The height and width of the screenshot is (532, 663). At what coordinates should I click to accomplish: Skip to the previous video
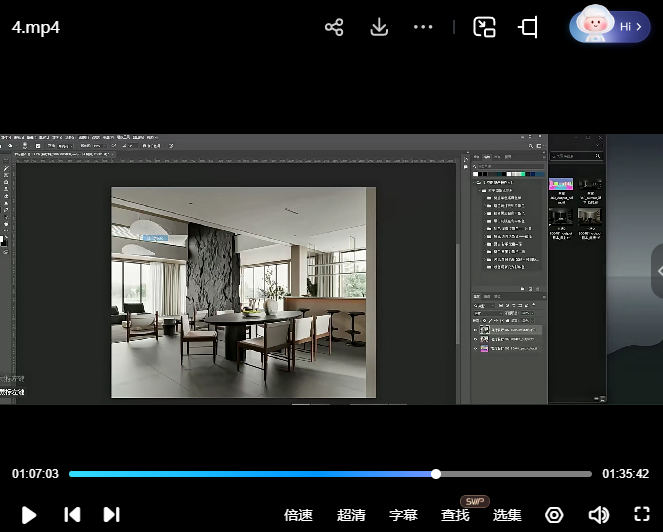tap(72, 514)
